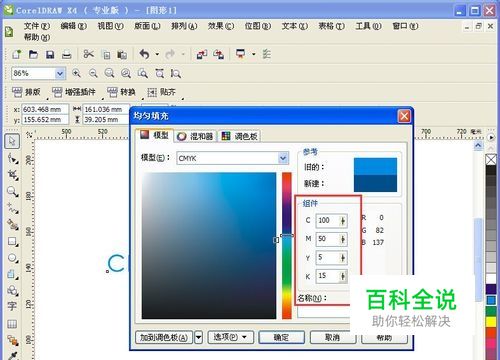
Task: Switch to the 混和器 (Mixers) tab
Action: [195, 136]
